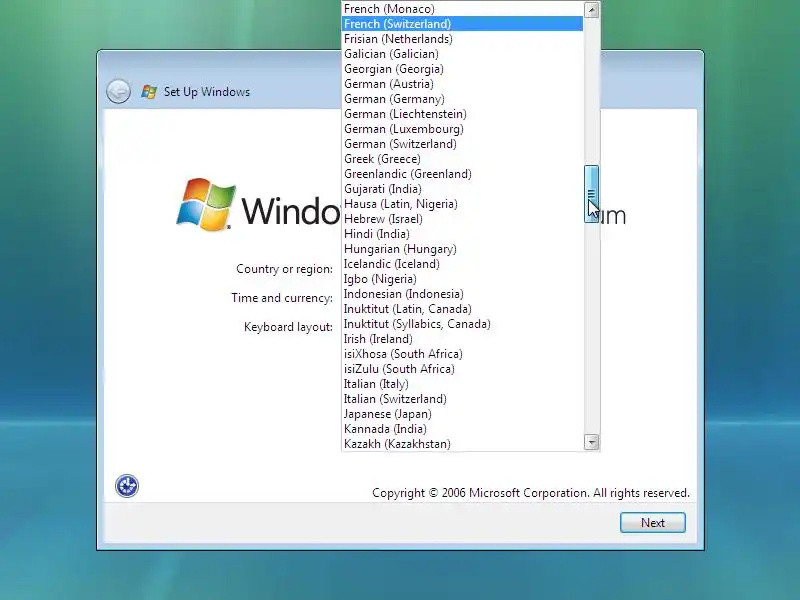
Task: Pick Georgian (Georgia)
Action: coord(462,69)
